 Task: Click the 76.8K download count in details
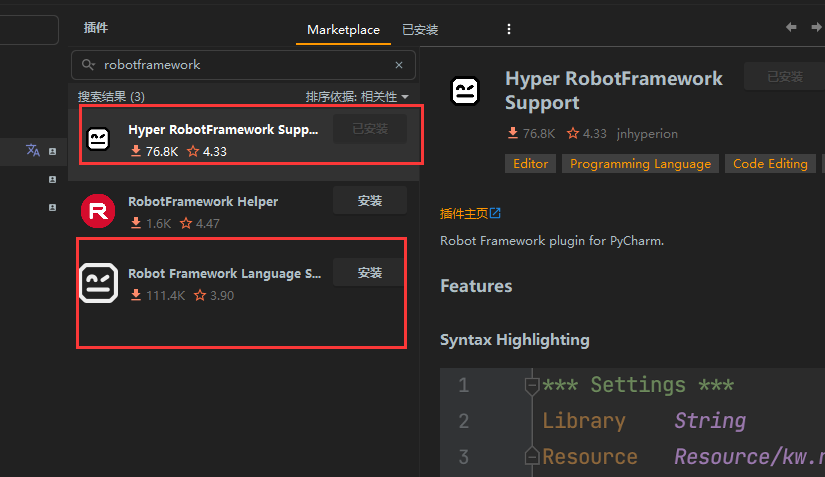531,134
